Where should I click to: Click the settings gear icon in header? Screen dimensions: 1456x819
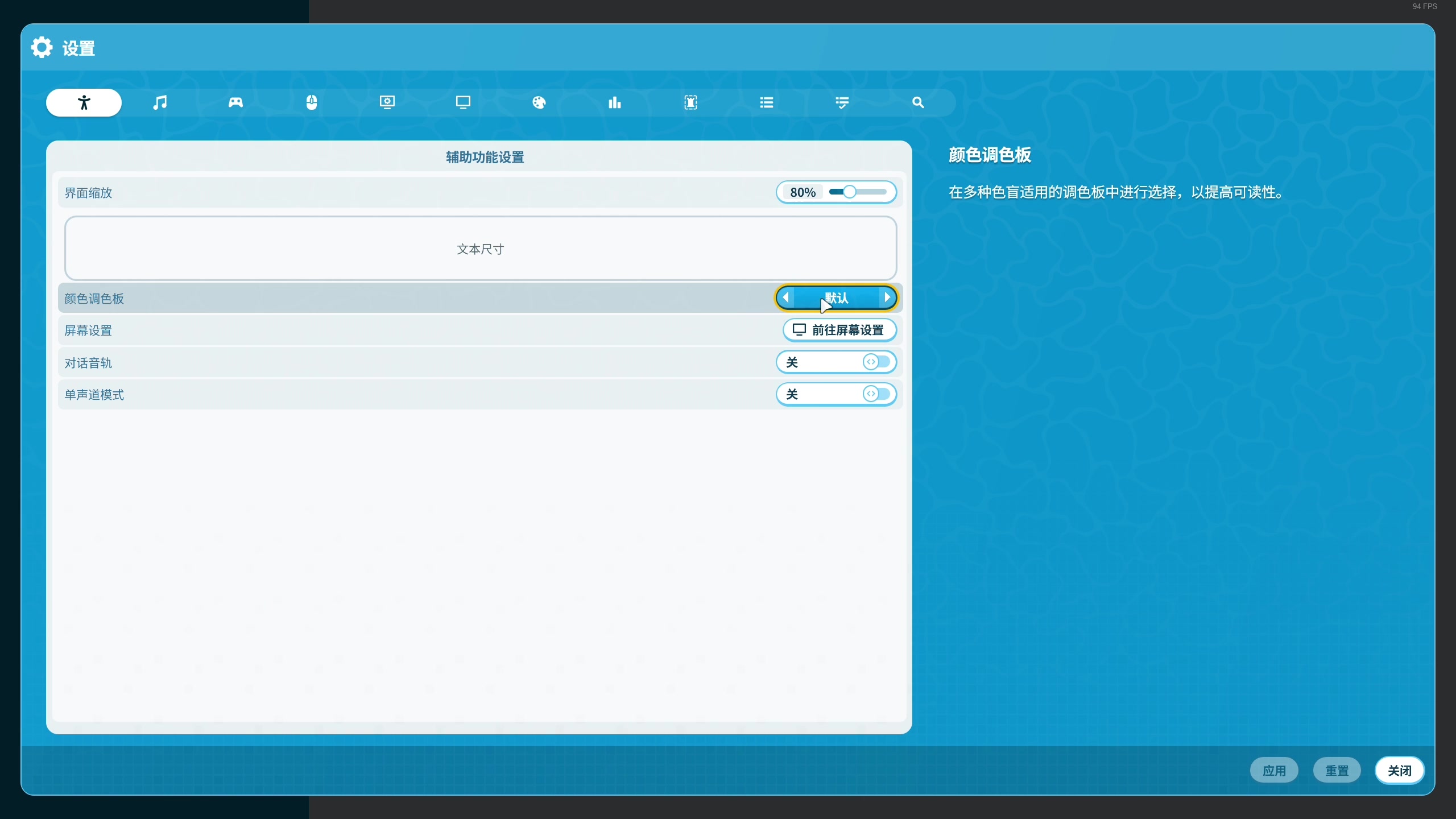42,48
